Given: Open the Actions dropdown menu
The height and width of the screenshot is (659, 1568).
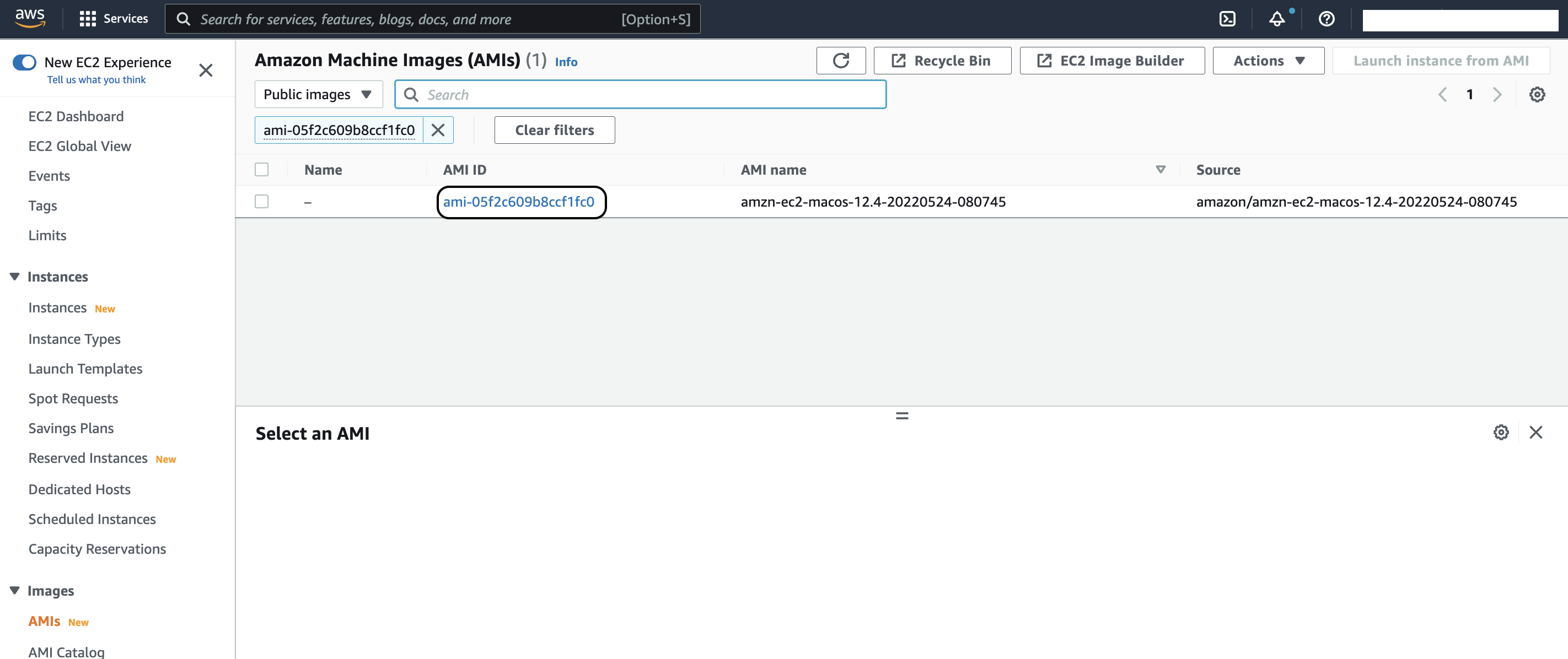Looking at the screenshot, I should pyautogui.click(x=1268, y=60).
